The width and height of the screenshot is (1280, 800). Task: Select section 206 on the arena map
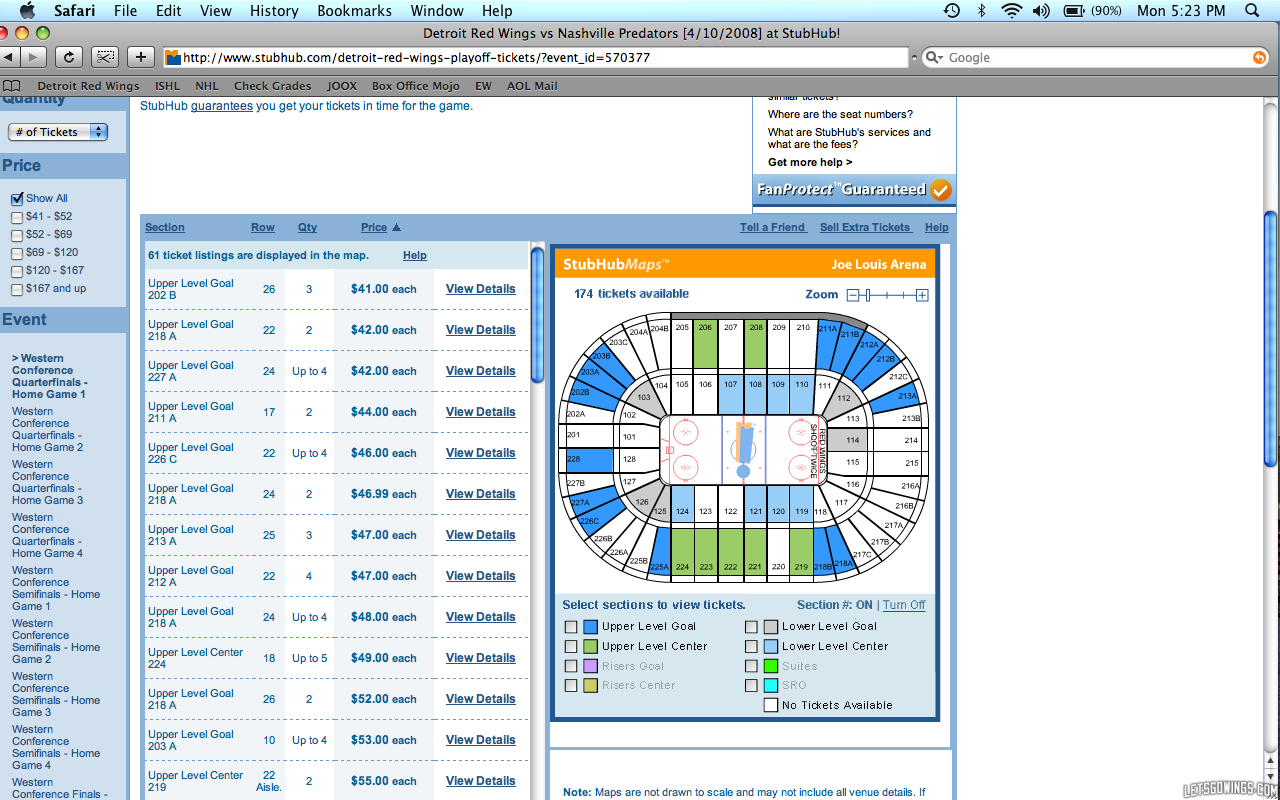pyautogui.click(x=706, y=343)
